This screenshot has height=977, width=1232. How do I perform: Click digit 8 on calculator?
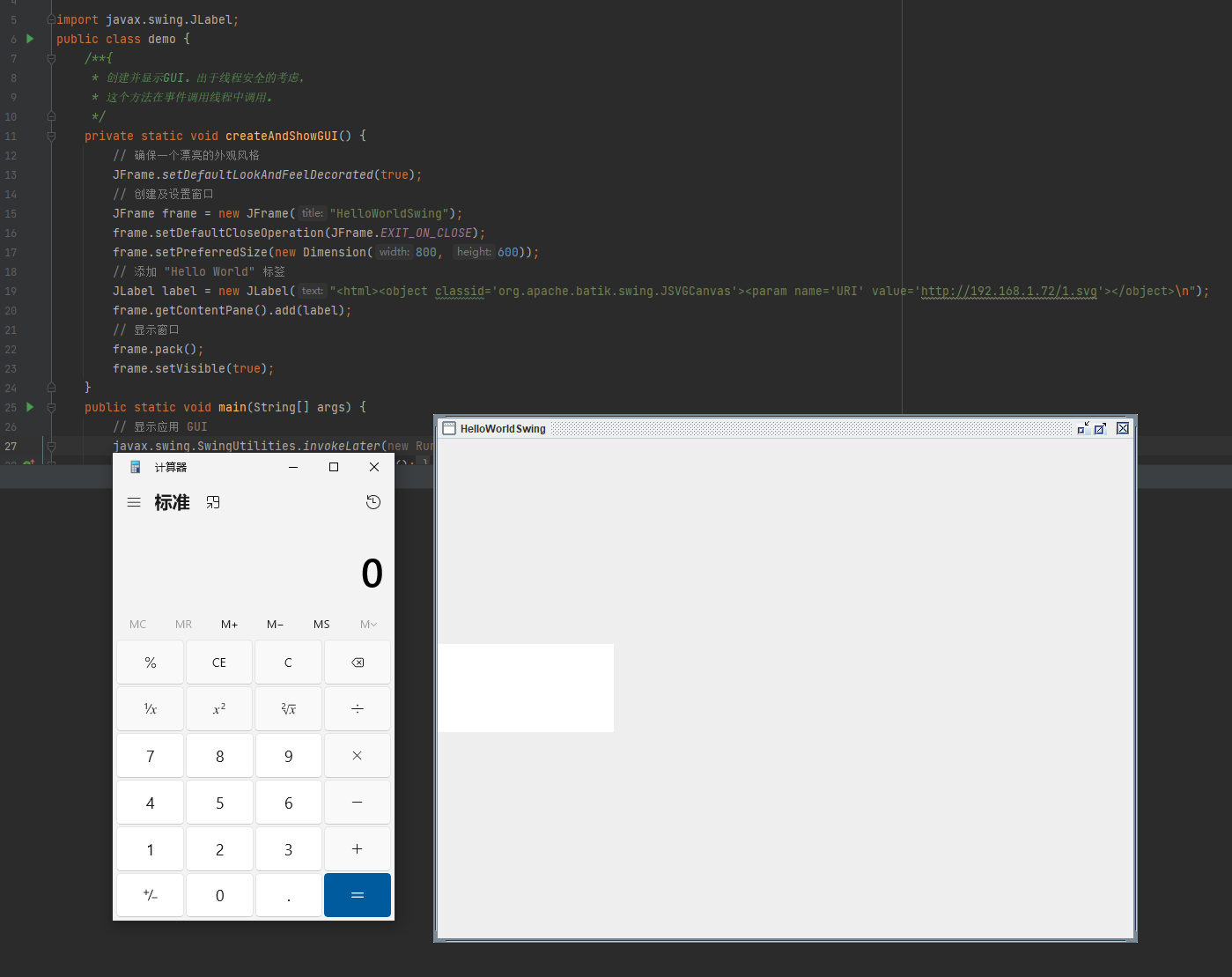point(219,756)
